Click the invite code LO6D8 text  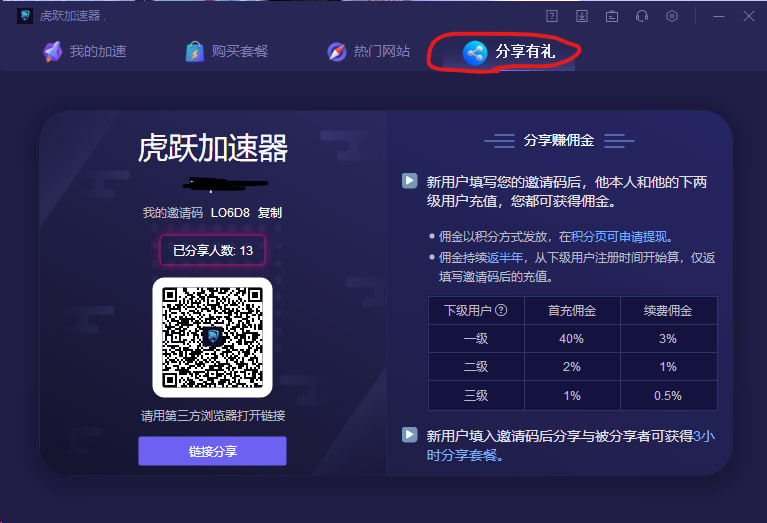(230, 213)
